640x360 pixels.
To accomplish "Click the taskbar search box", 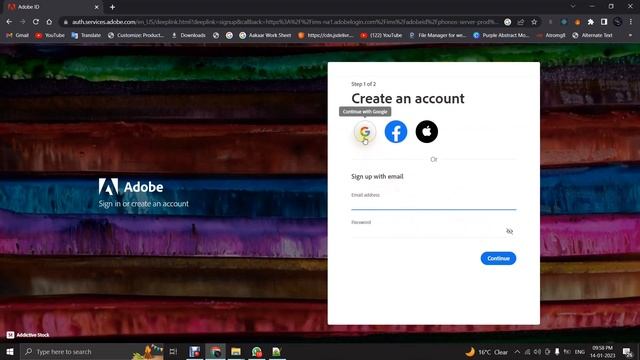I will pos(92,351).
